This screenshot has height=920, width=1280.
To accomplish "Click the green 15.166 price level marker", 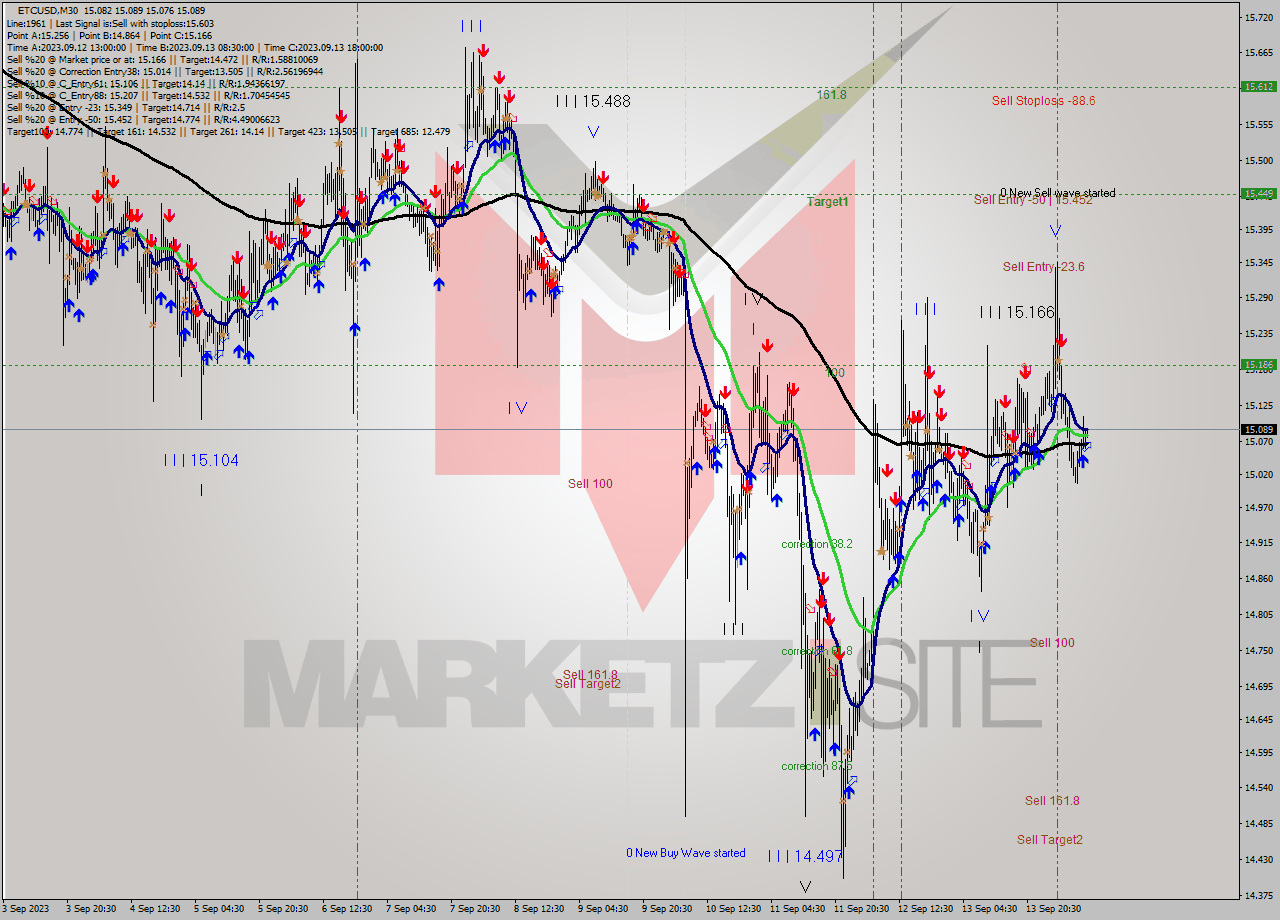I will (1258, 365).
